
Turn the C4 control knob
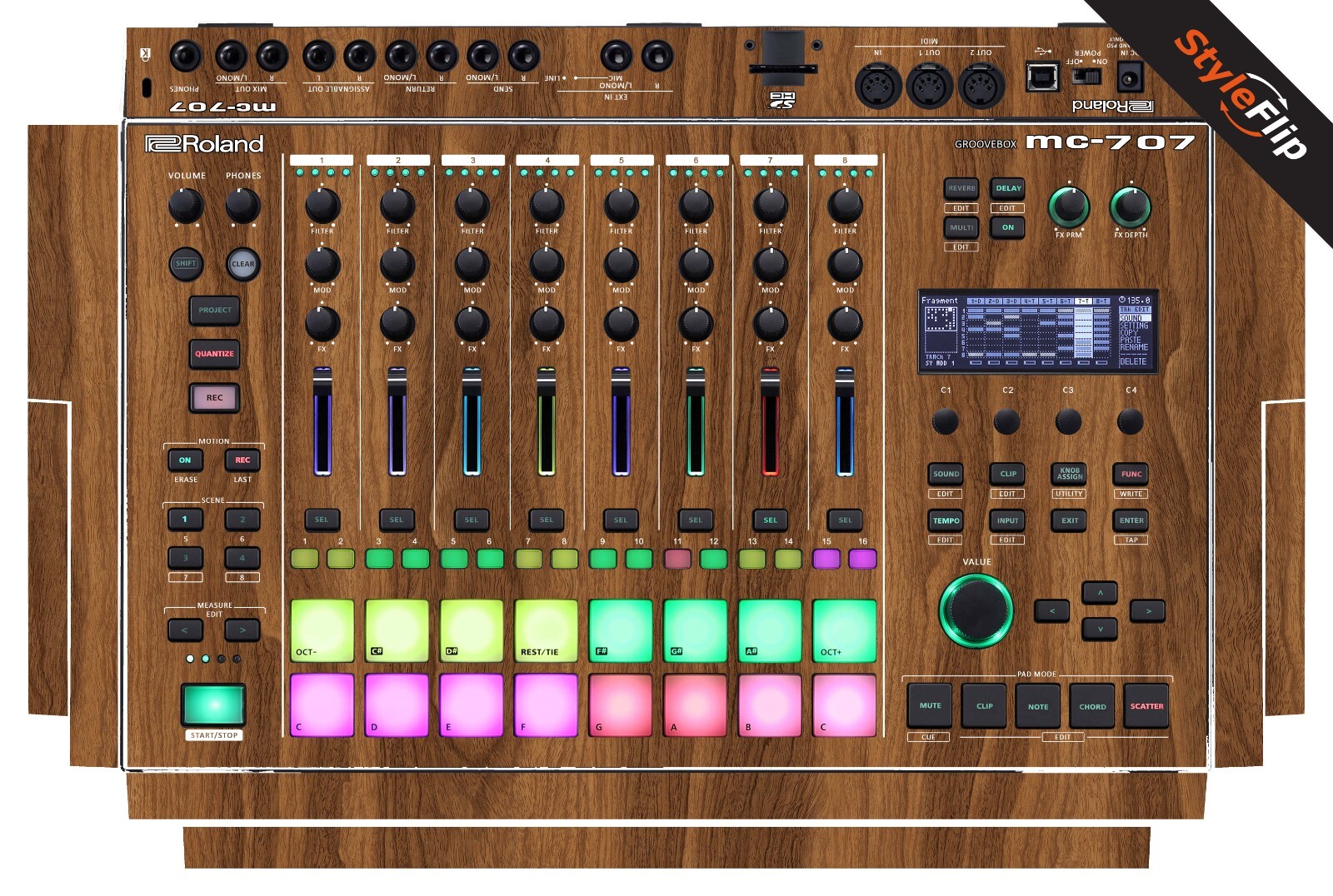(1131, 421)
